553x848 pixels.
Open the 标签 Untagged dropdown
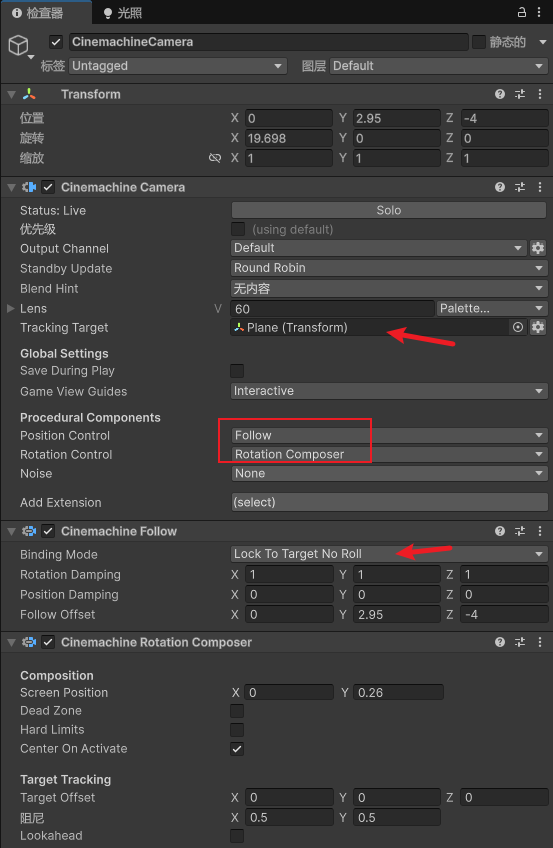coord(178,66)
